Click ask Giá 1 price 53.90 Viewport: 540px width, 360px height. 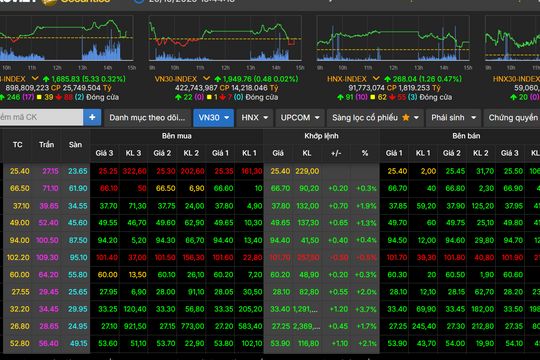tap(397, 343)
